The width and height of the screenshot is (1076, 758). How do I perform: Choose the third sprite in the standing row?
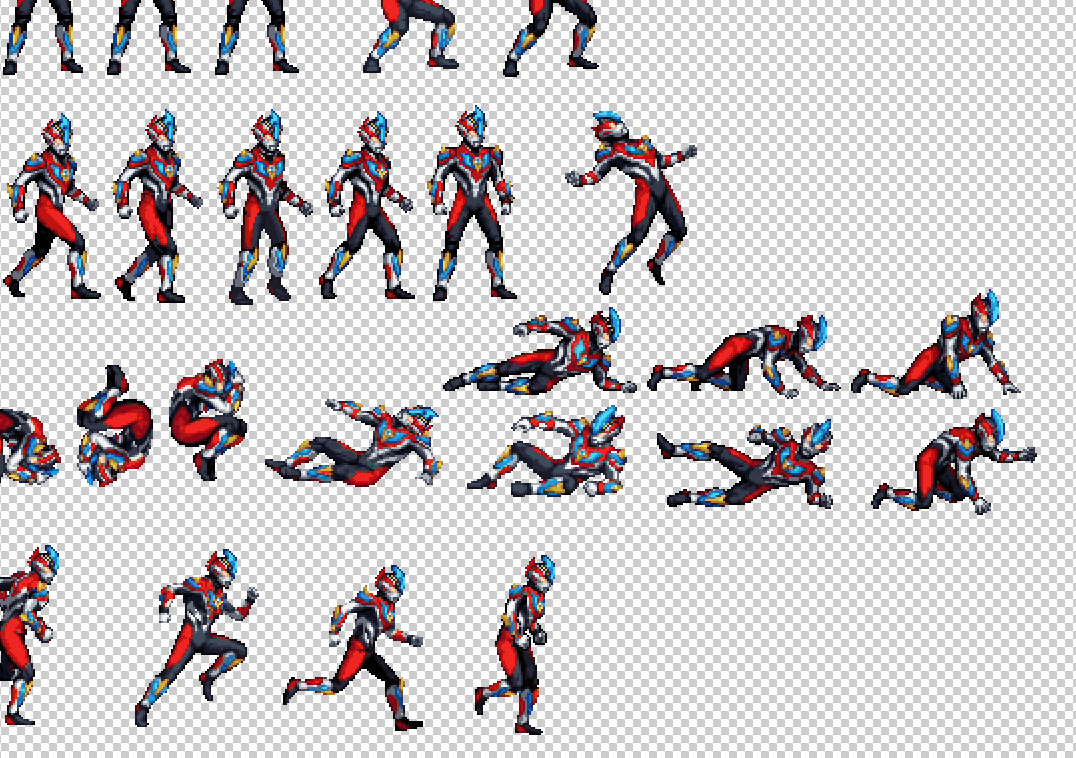[266, 206]
